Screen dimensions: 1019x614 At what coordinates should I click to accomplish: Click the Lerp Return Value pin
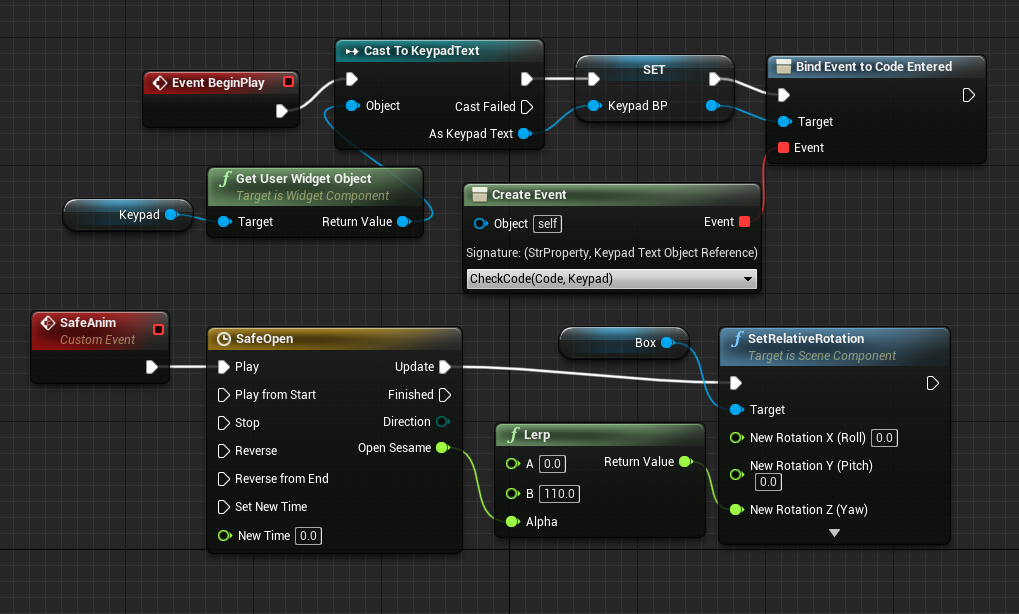point(685,462)
